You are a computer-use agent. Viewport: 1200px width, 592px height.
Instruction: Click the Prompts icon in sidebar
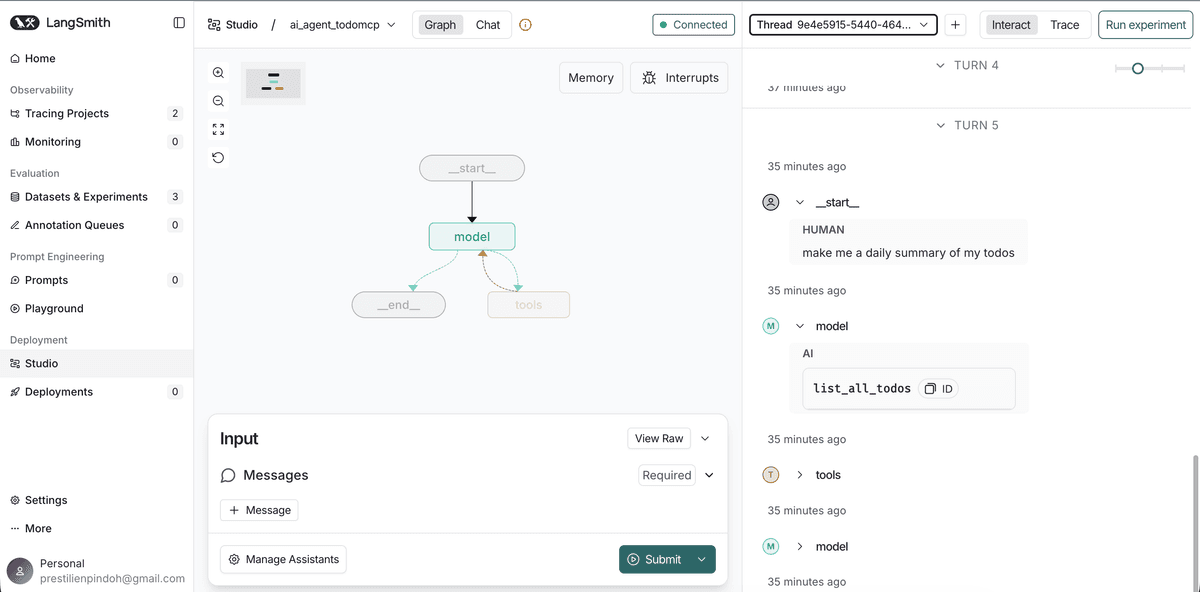point(15,280)
